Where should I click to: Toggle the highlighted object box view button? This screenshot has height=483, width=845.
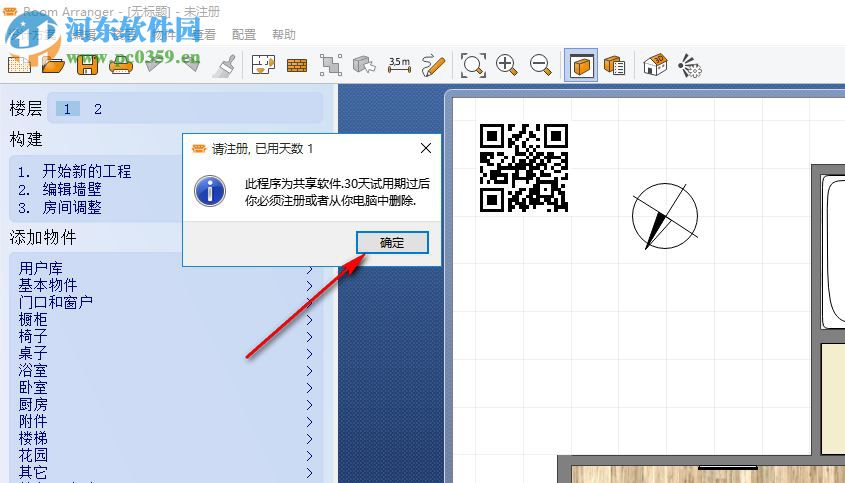(x=581, y=65)
